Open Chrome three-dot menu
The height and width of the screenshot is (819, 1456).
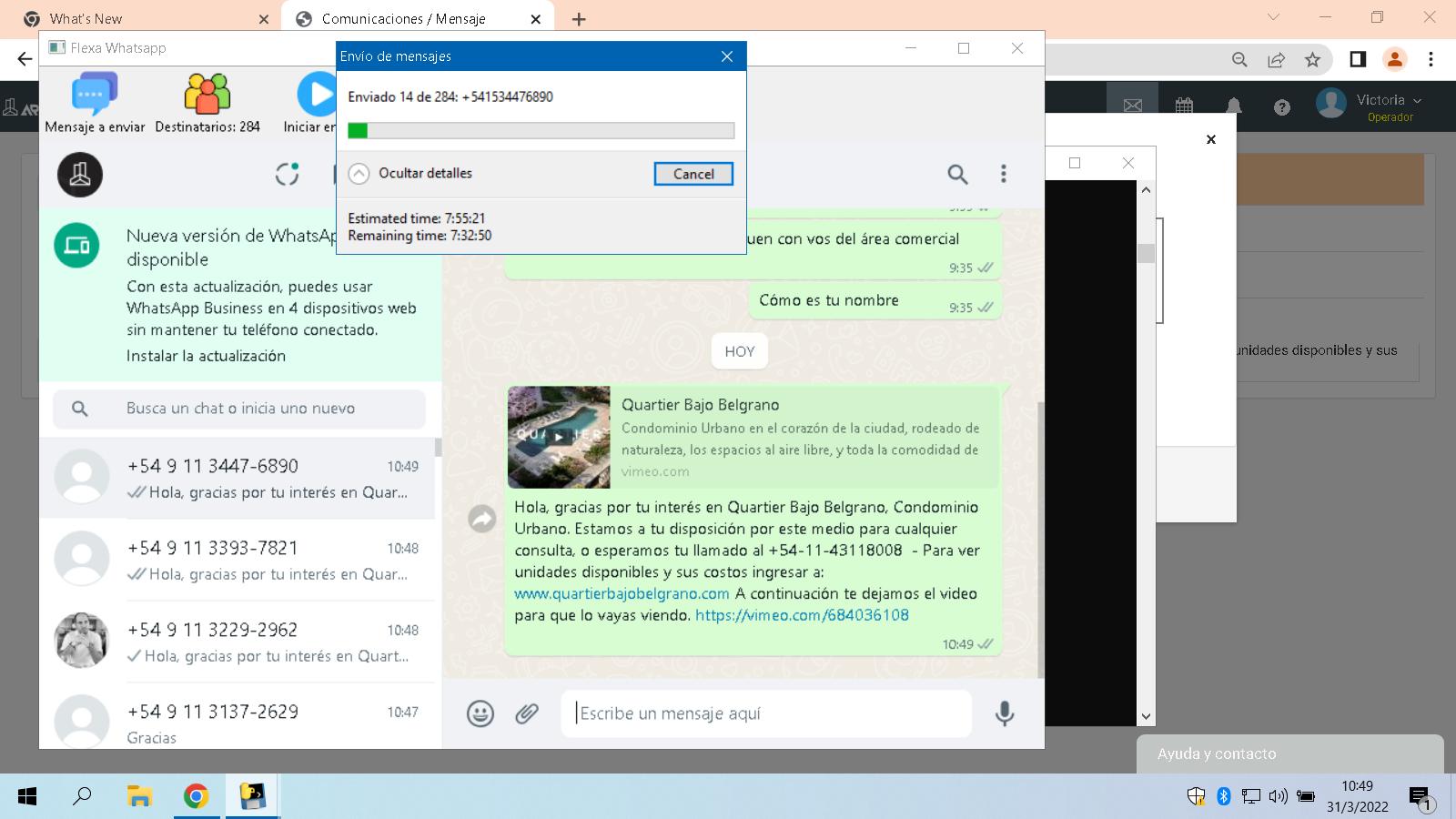[1431, 59]
